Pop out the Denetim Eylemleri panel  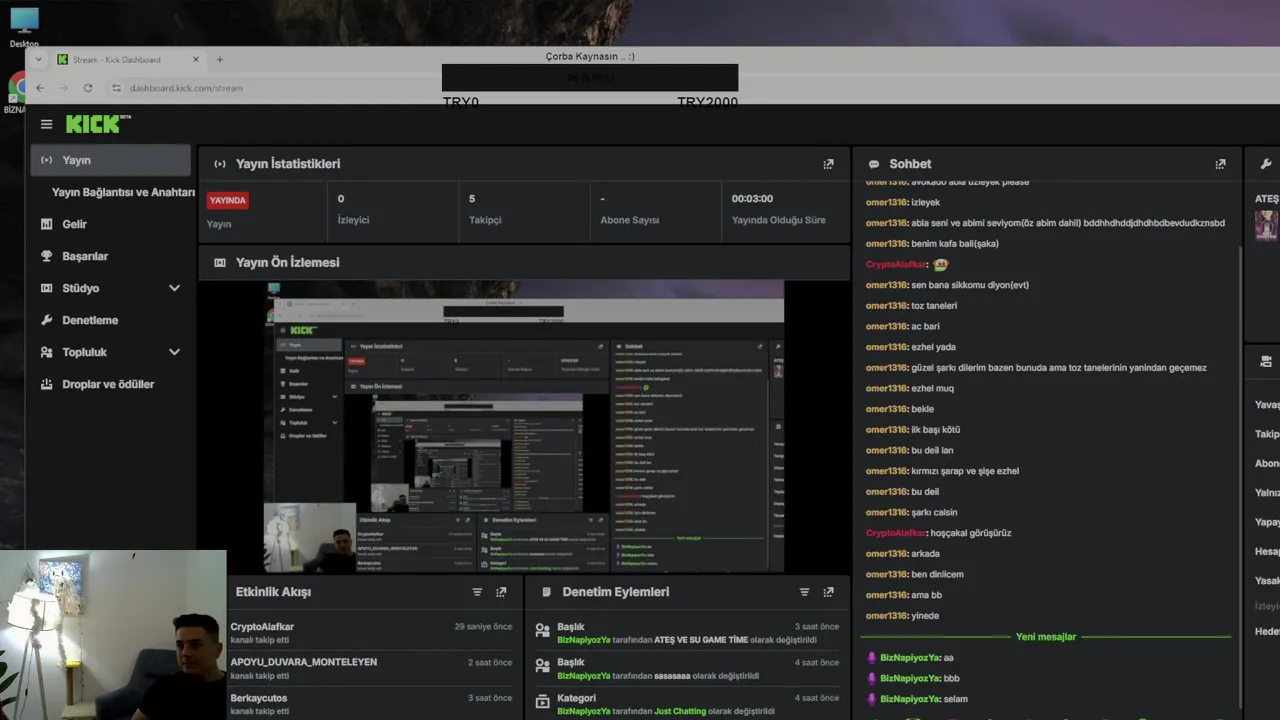828,592
